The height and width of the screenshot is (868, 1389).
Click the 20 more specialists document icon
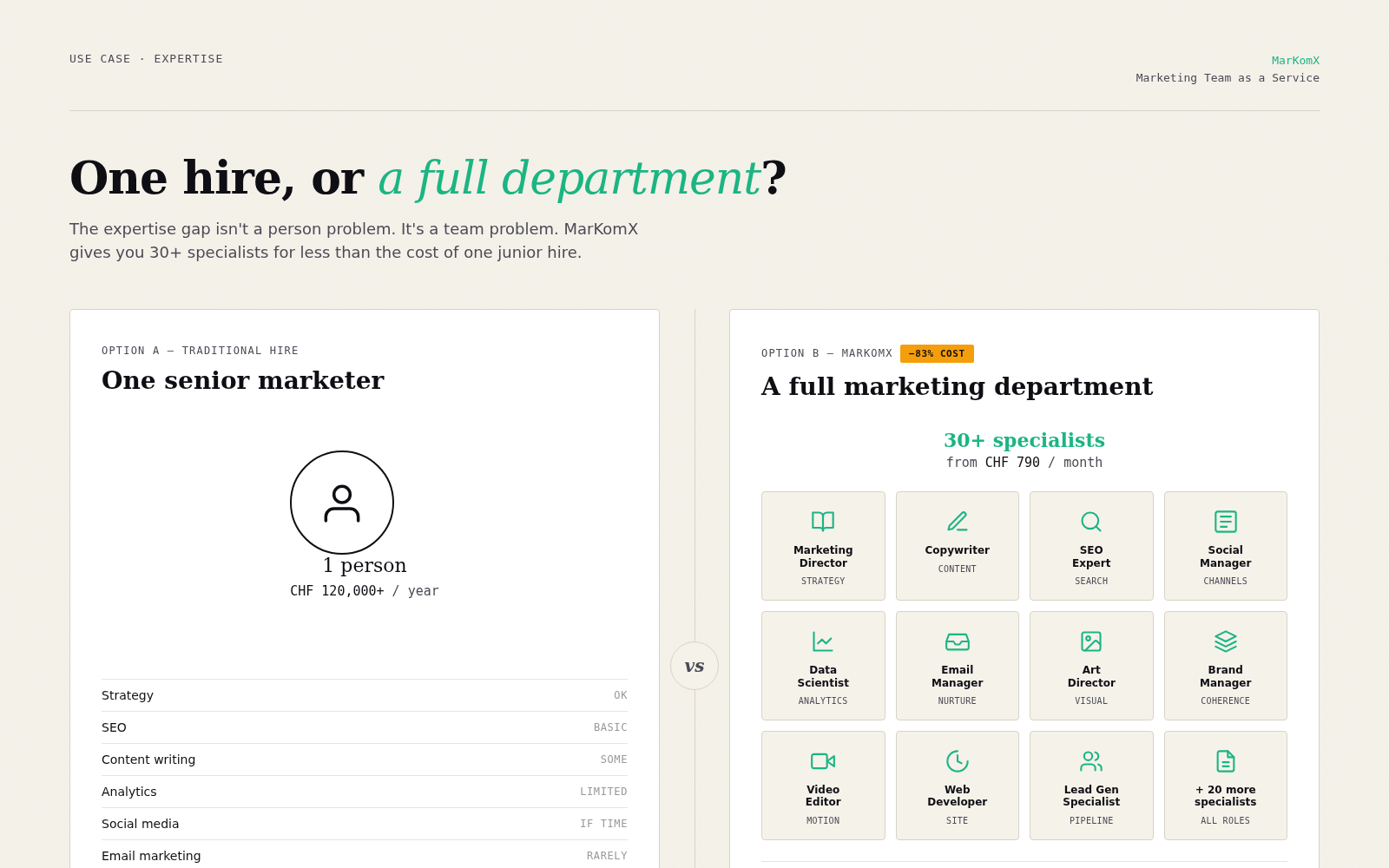click(1225, 760)
